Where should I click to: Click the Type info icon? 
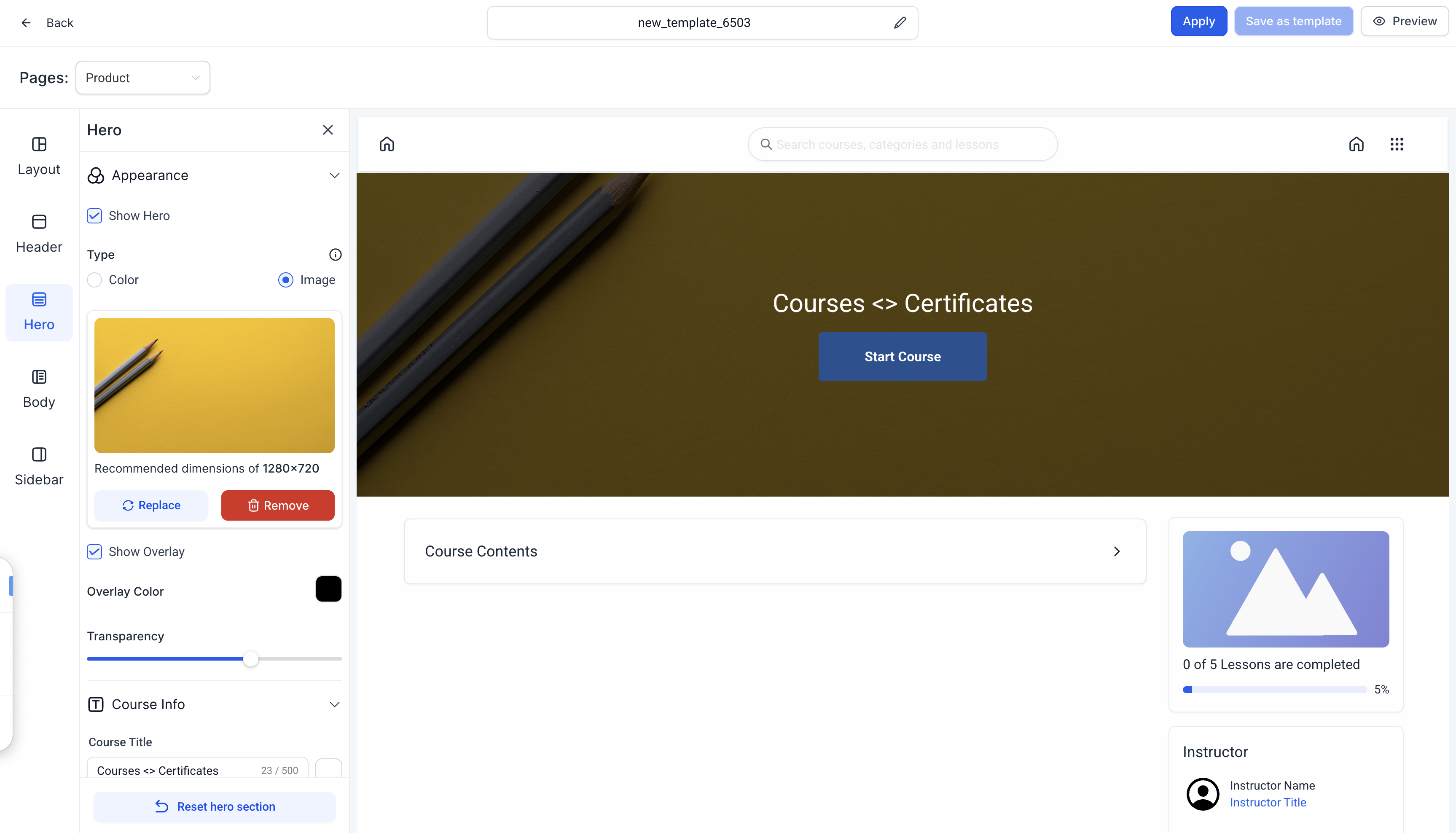point(335,255)
